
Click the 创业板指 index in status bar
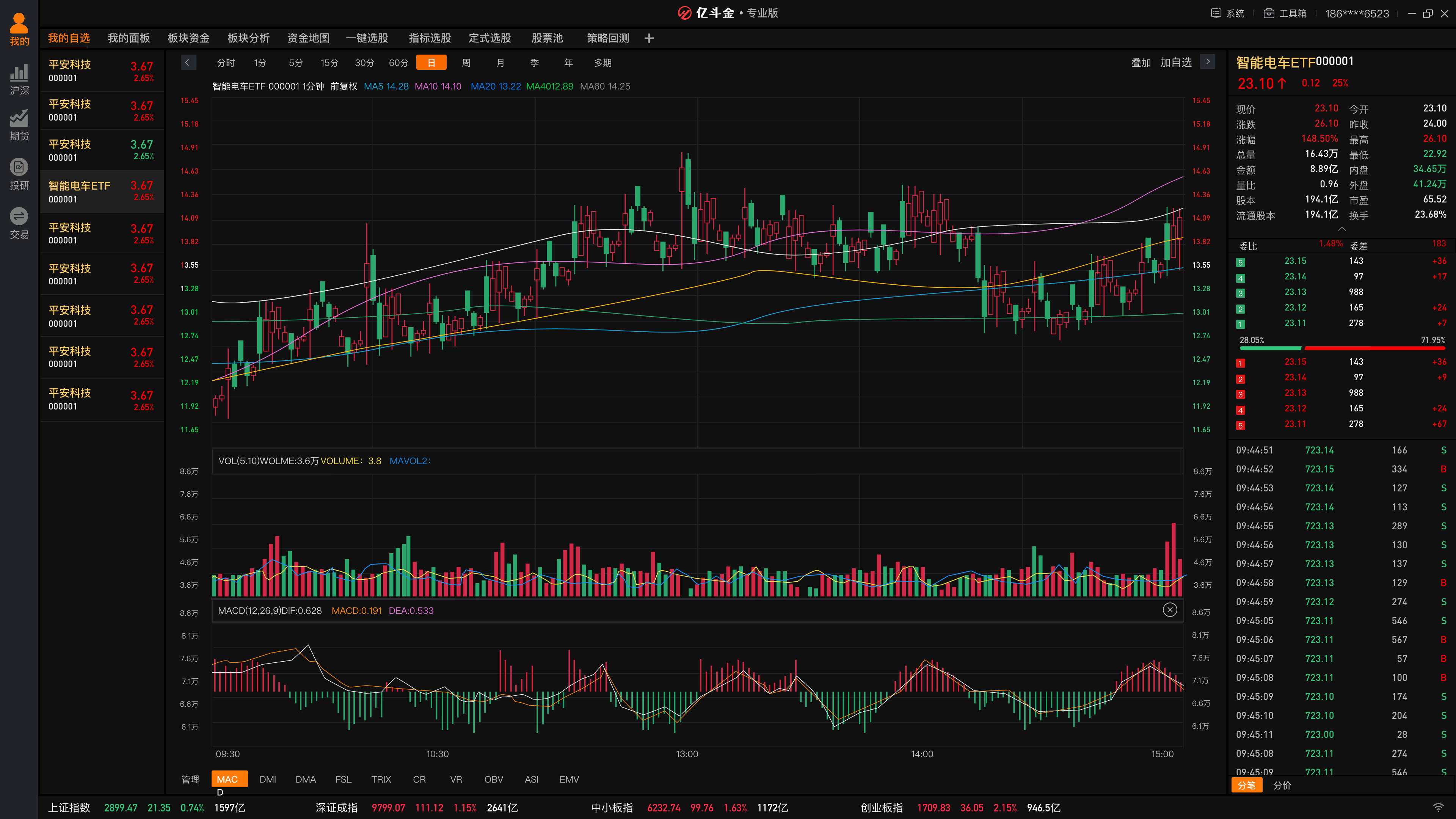point(882,808)
